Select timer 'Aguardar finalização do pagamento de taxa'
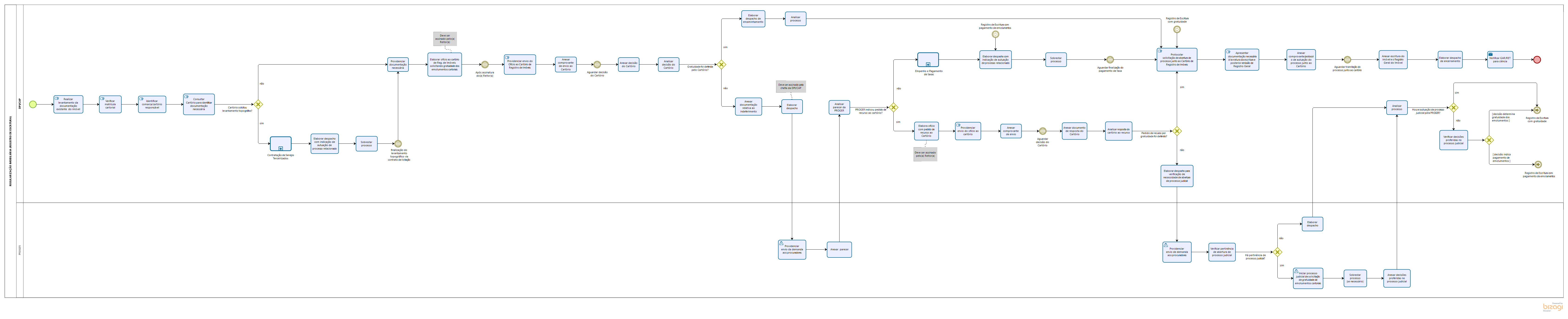The image size is (1568, 319). pos(1110,60)
